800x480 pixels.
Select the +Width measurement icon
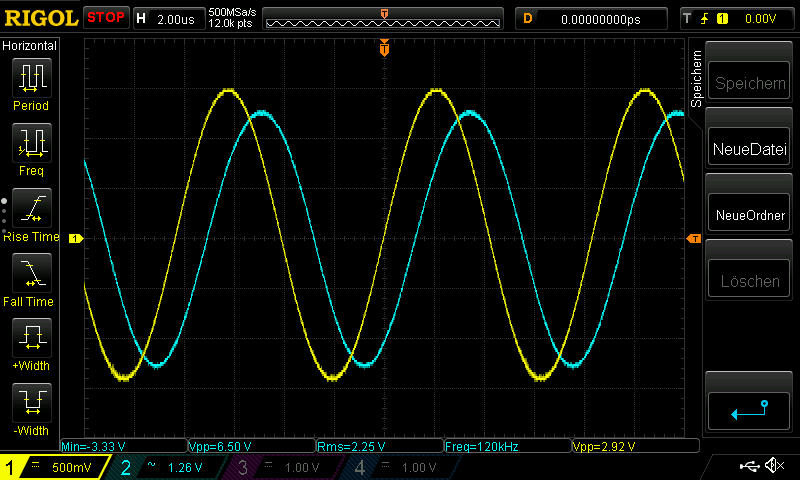point(32,338)
